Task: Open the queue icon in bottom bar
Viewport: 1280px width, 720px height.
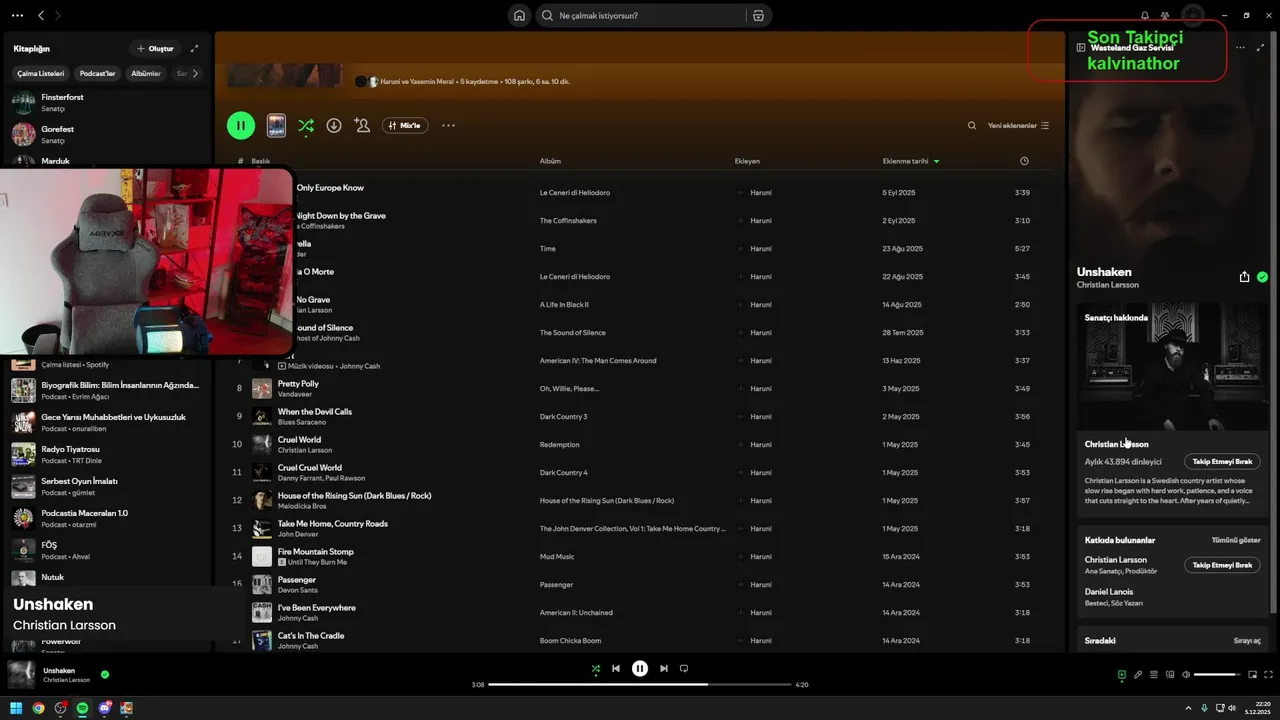Action: [x=1154, y=675]
